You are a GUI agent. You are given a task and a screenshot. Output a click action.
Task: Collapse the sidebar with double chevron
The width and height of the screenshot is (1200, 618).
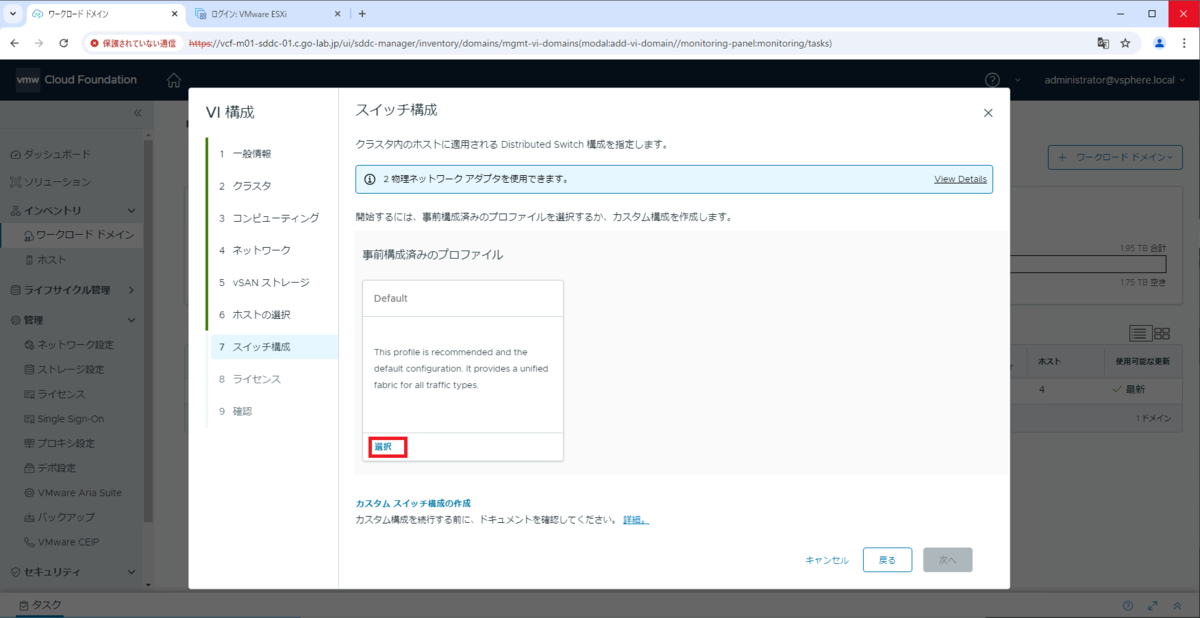point(138,113)
